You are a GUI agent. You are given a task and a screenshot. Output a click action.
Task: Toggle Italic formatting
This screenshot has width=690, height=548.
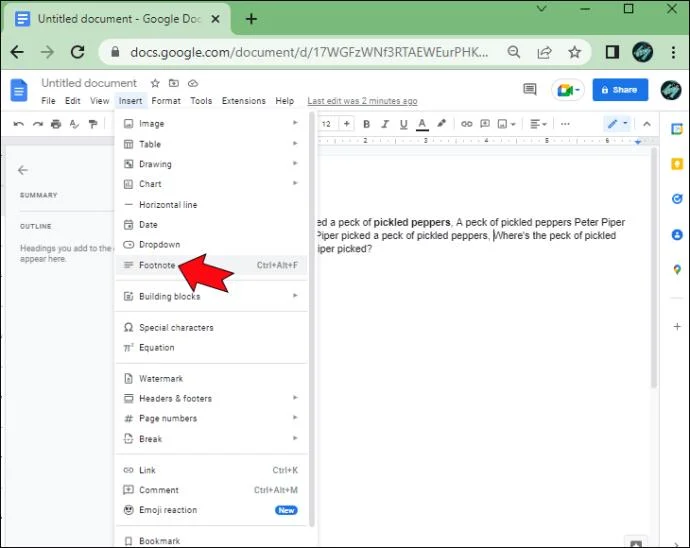click(x=385, y=124)
